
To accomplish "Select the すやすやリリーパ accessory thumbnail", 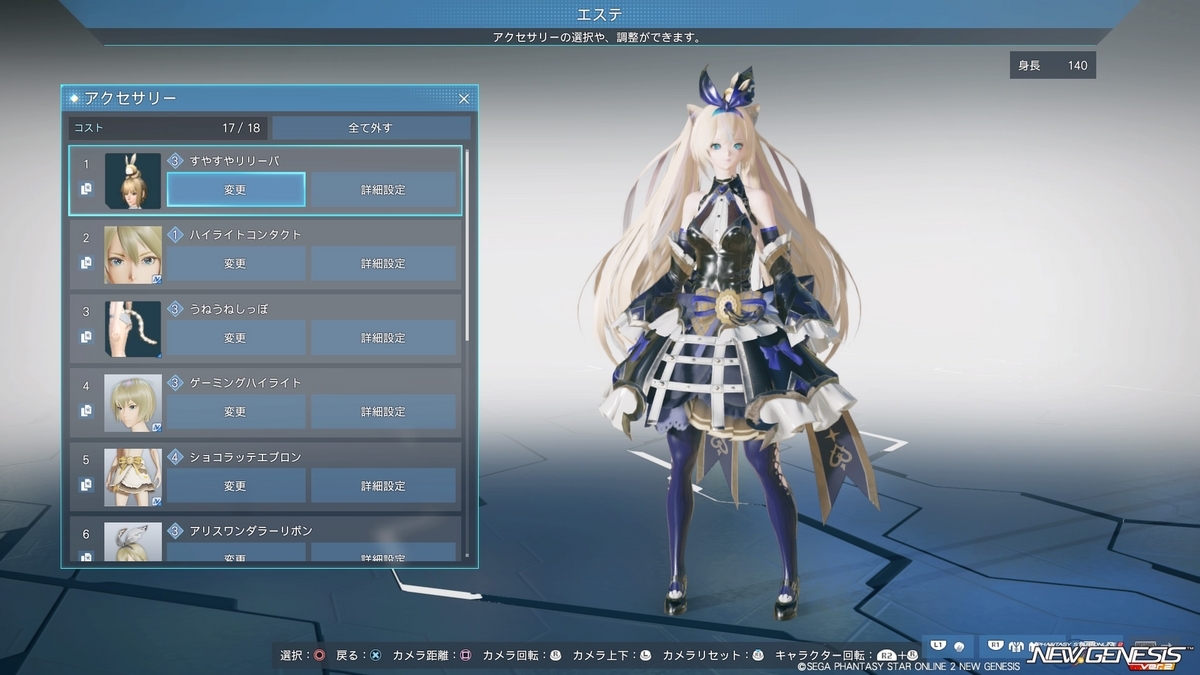I will tap(133, 181).
